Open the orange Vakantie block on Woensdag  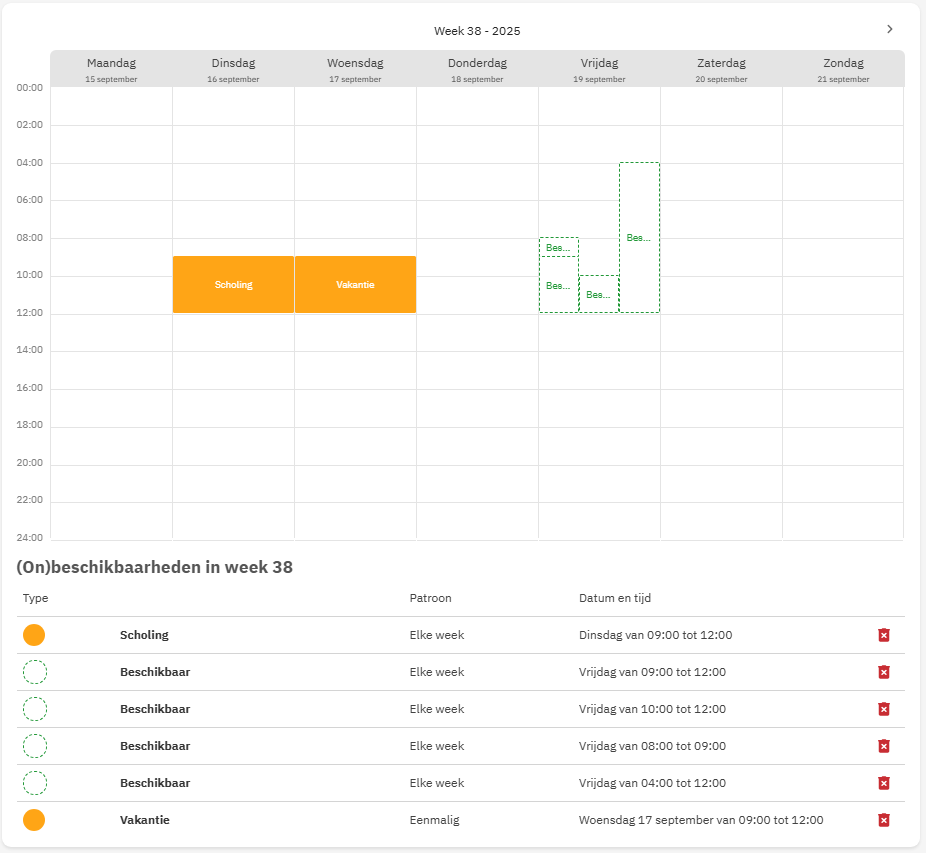356,285
